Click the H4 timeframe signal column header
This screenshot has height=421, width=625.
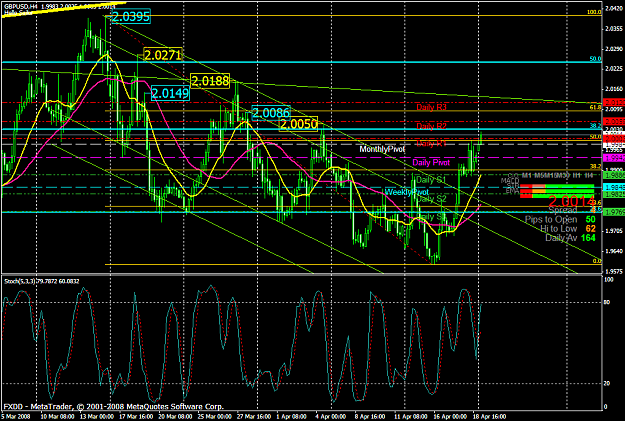[x=588, y=175]
